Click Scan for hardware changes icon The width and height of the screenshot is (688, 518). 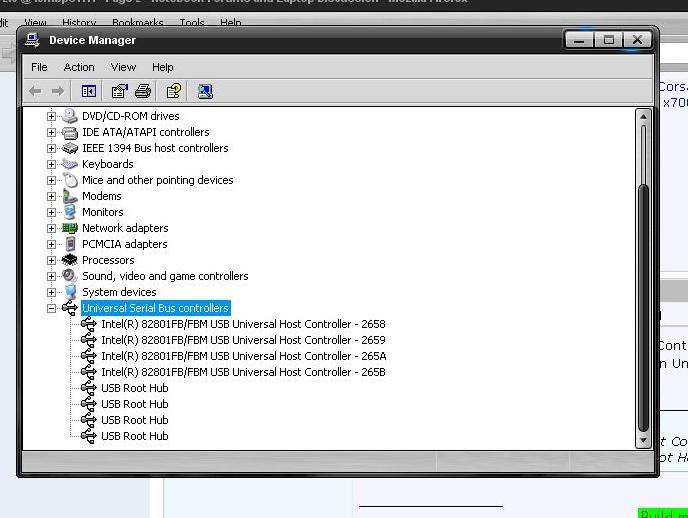[x=205, y=91]
